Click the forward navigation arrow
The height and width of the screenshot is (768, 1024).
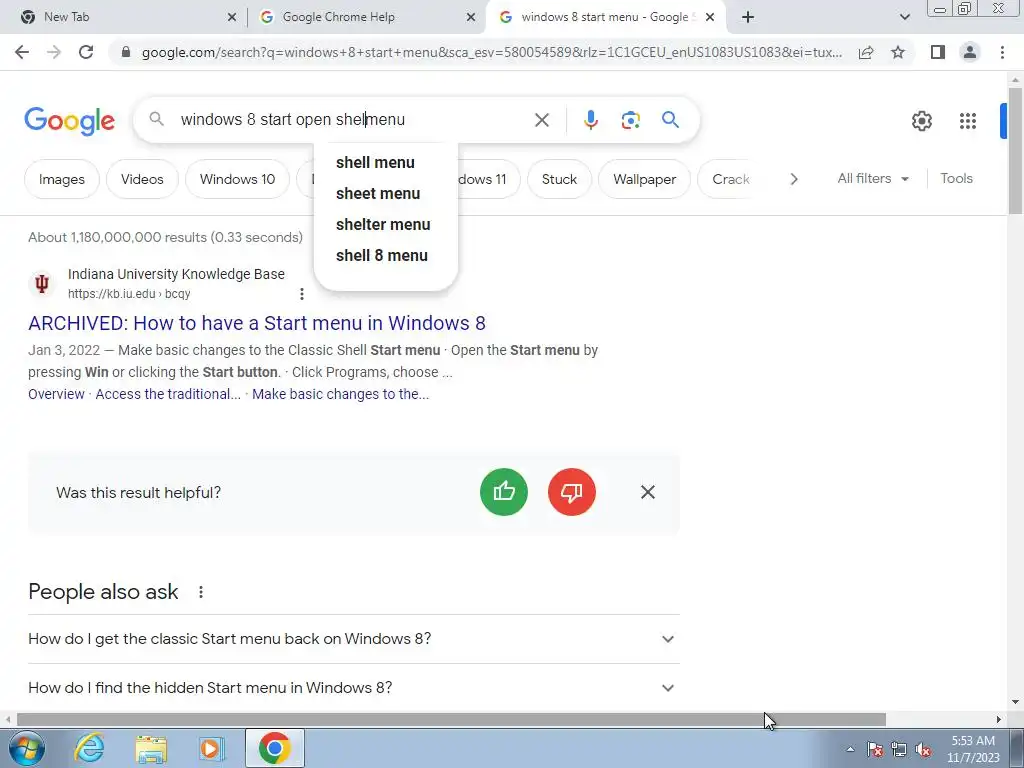coord(54,52)
